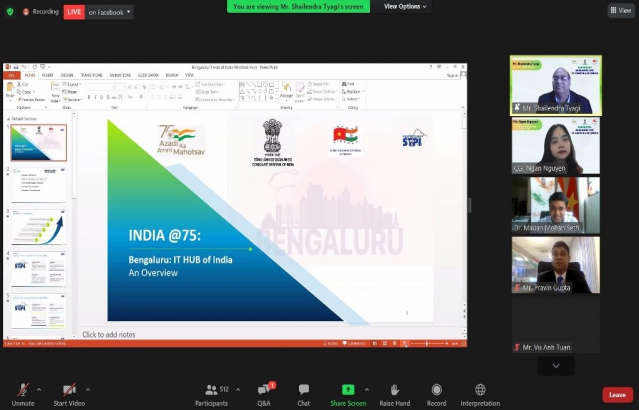
Task: Click the zoom in plus in PowerPoint
Action: tap(447, 344)
